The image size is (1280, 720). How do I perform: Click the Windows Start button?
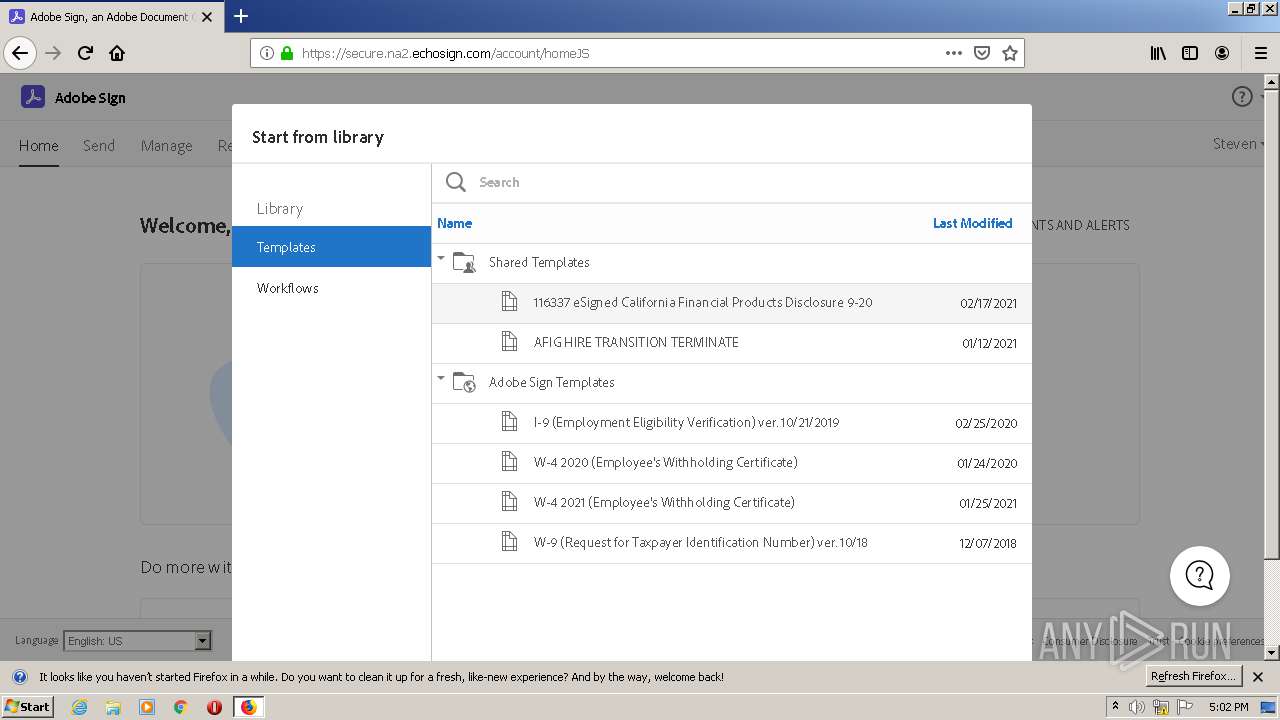pyautogui.click(x=28, y=706)
